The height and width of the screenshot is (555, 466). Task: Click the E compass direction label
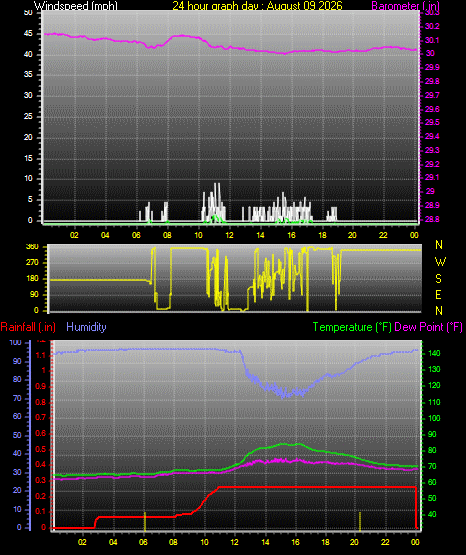438,295
